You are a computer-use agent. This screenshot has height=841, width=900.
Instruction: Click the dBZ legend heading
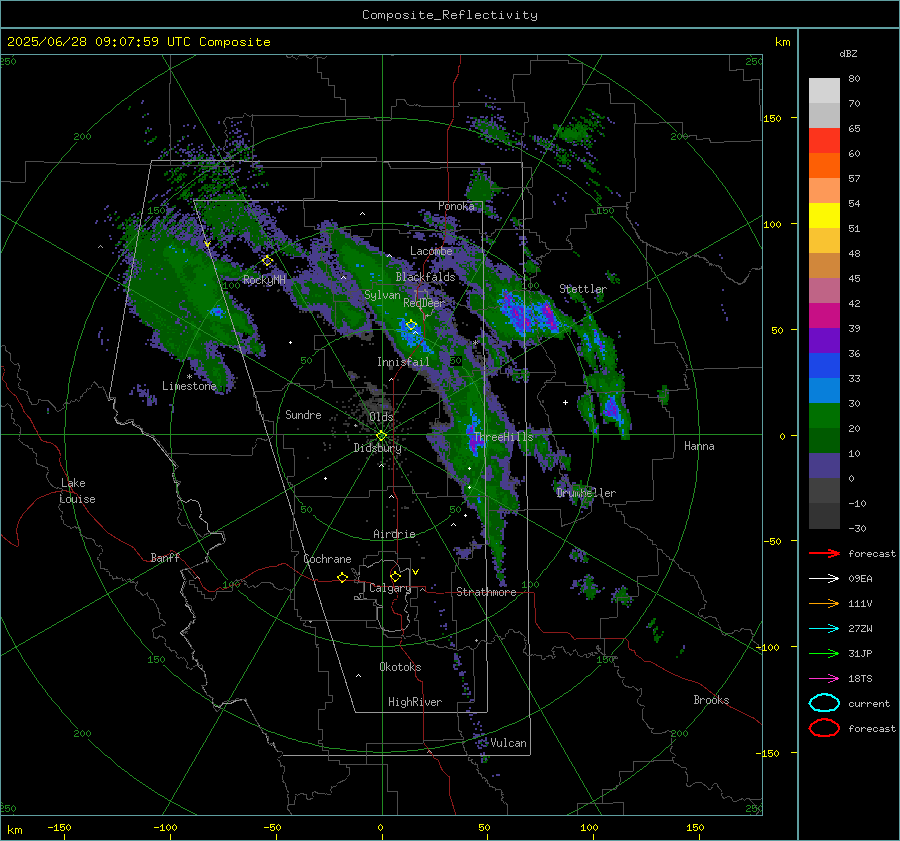tap(848, 54)
